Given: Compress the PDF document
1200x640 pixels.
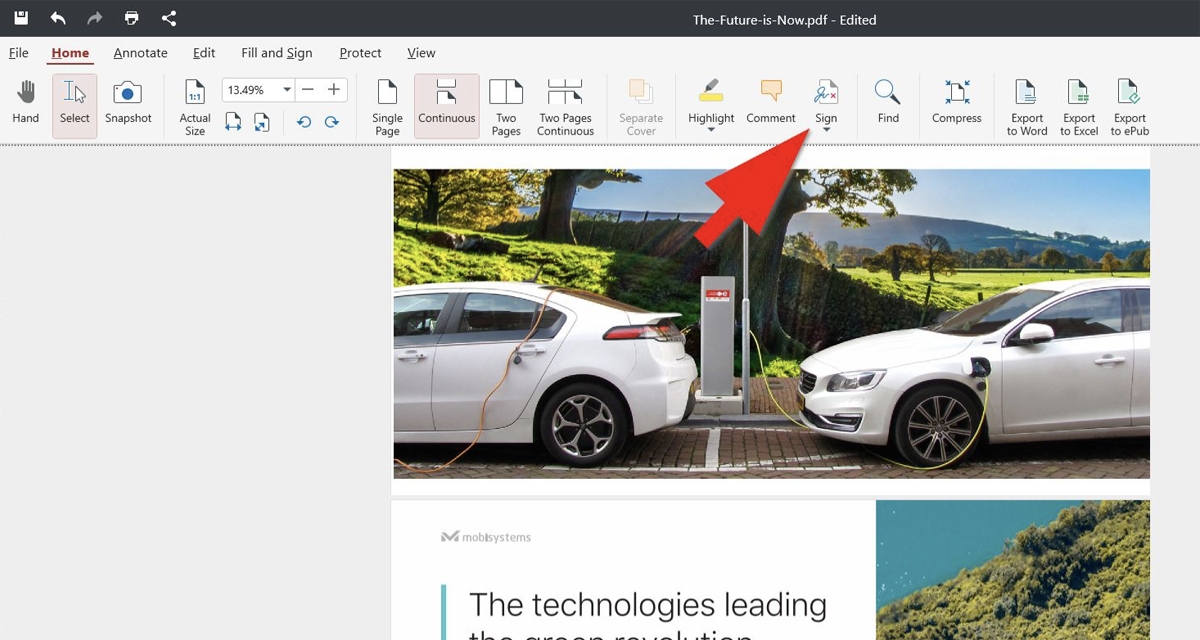Looking at the screenshot, I should pos(956,104).
